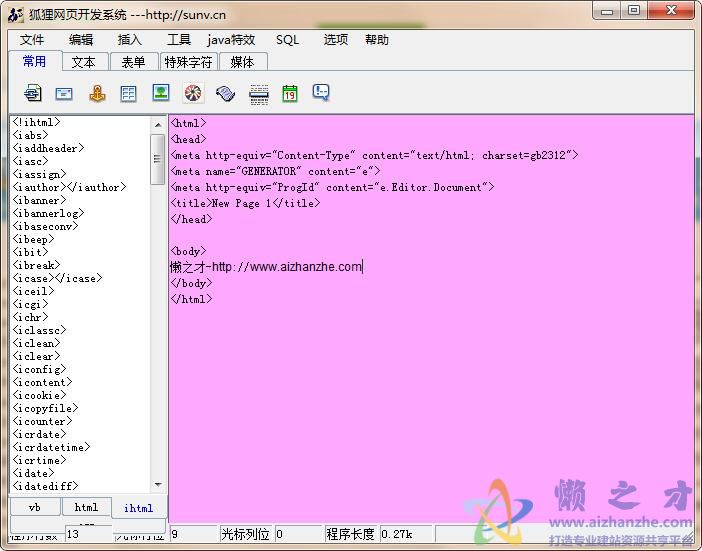Click the email link envelope icon
Viewport: 702px width, 551px height.
[x=64, y=94]
